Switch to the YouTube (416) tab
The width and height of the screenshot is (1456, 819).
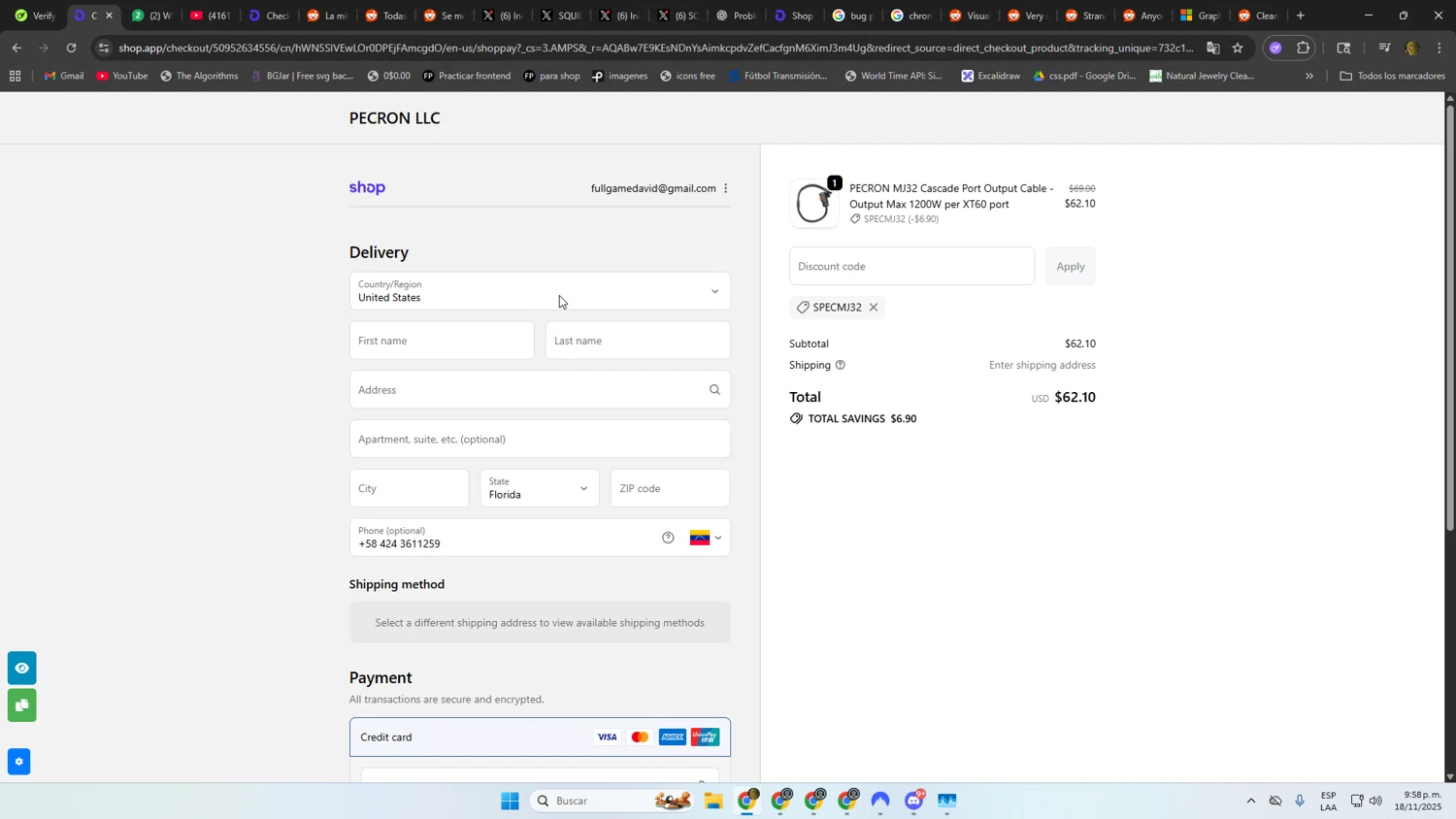coord(211,16)
